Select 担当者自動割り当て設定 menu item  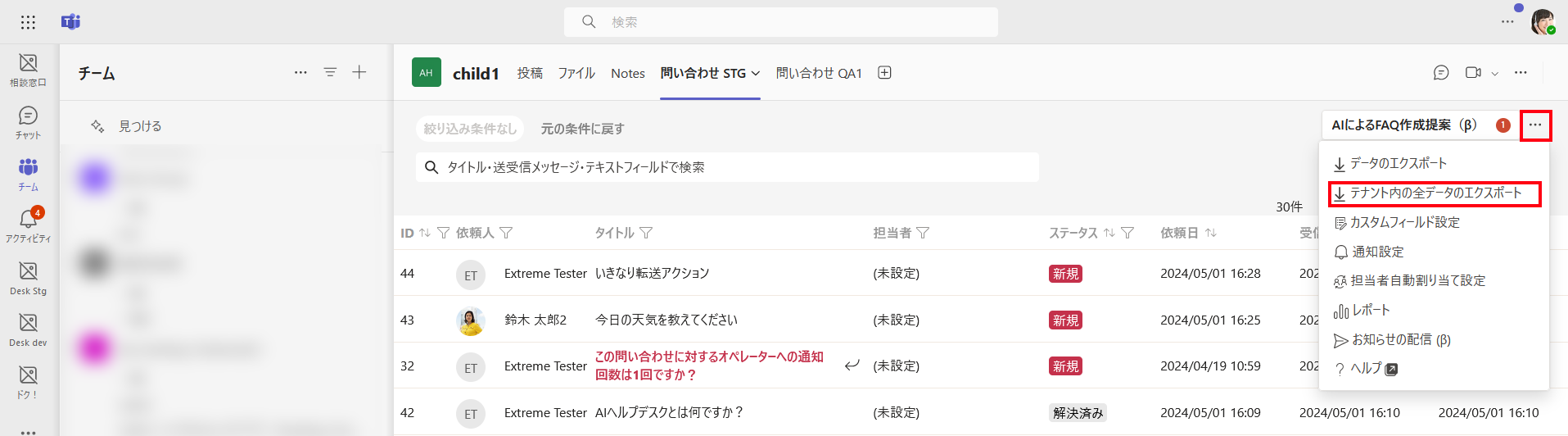[1434, 281]
